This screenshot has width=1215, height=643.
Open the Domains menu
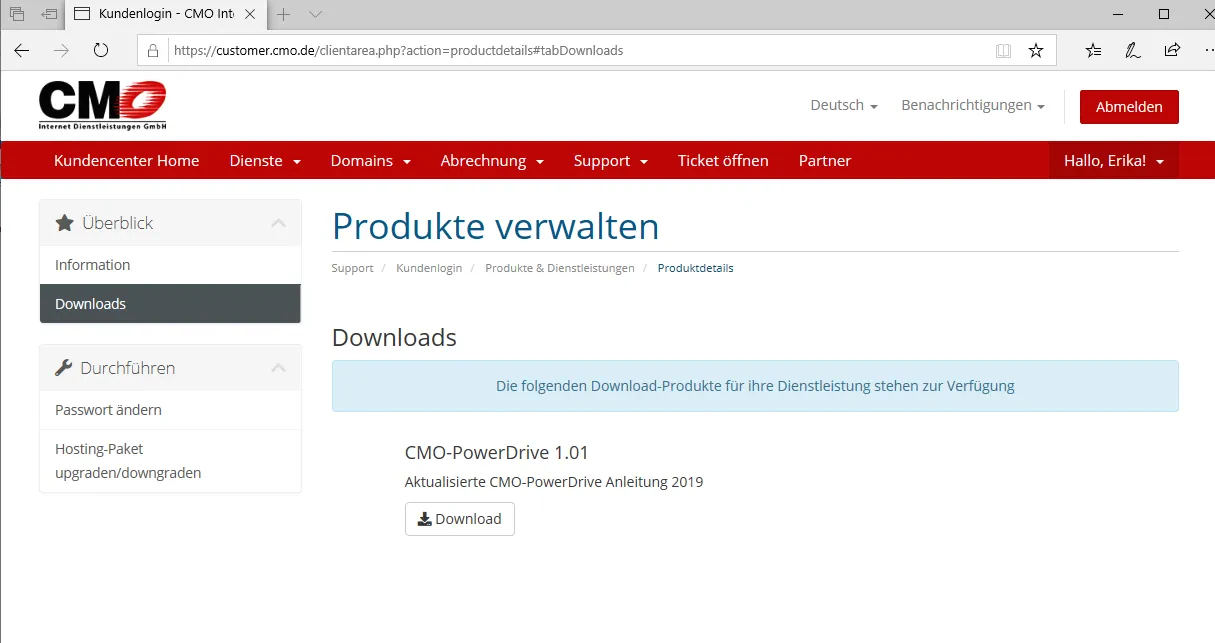pyautogui.click(x=371, y=160)
